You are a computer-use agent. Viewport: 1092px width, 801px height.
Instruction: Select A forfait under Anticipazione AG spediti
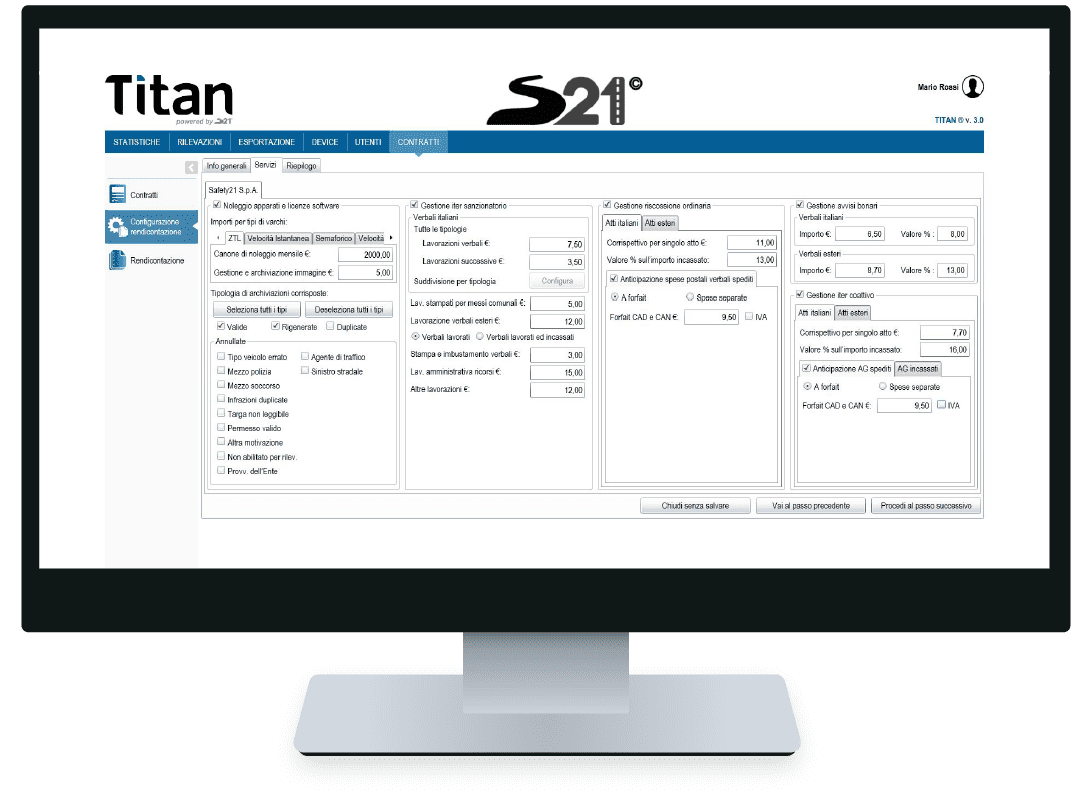tap(807, 386)
